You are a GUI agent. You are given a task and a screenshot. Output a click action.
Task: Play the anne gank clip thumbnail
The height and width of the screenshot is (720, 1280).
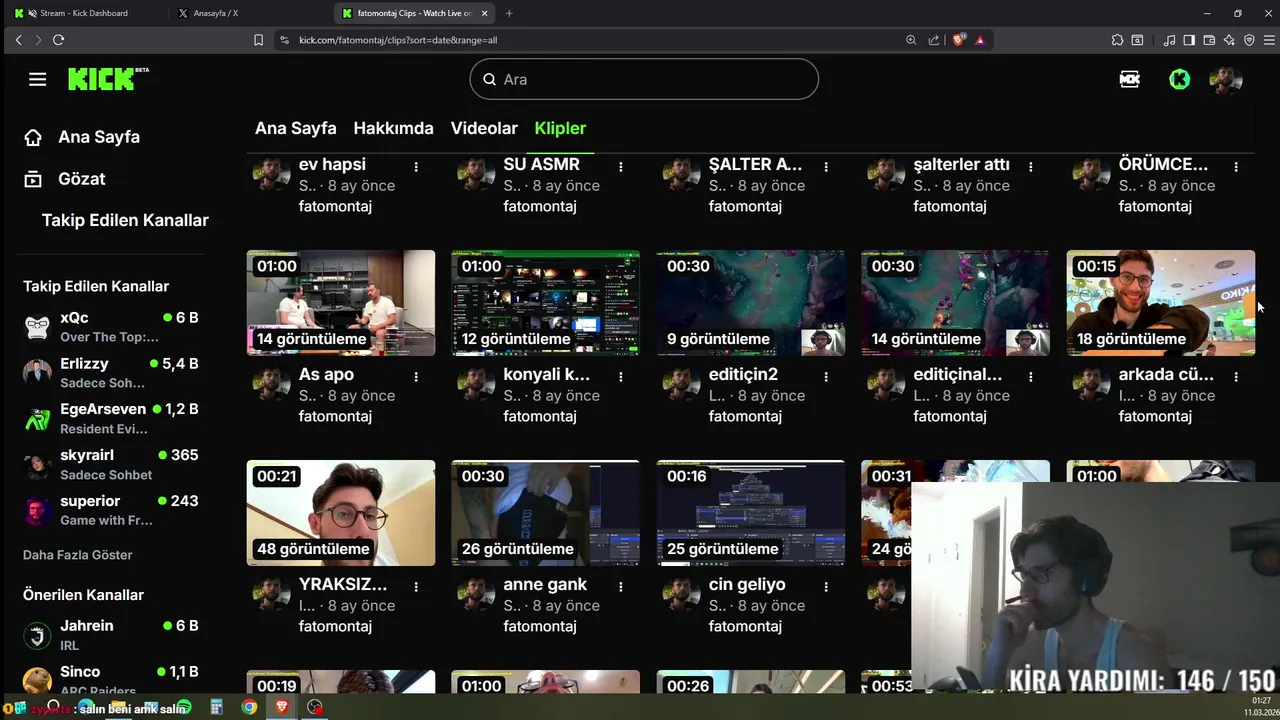(x=546, y=513)
